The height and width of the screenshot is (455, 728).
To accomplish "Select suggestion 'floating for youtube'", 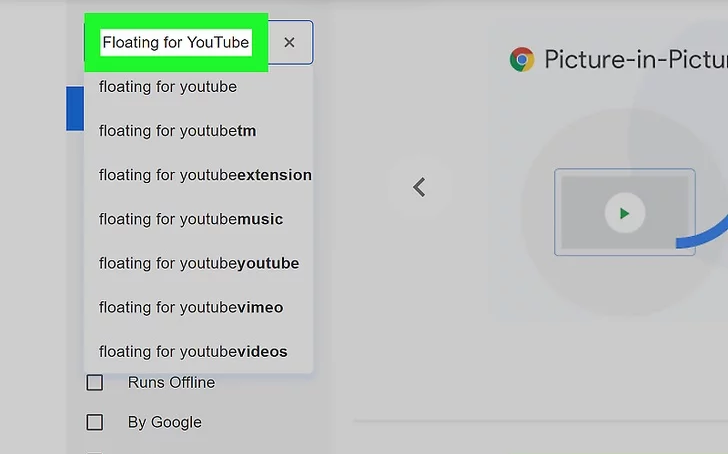I will tap(199, 87).
